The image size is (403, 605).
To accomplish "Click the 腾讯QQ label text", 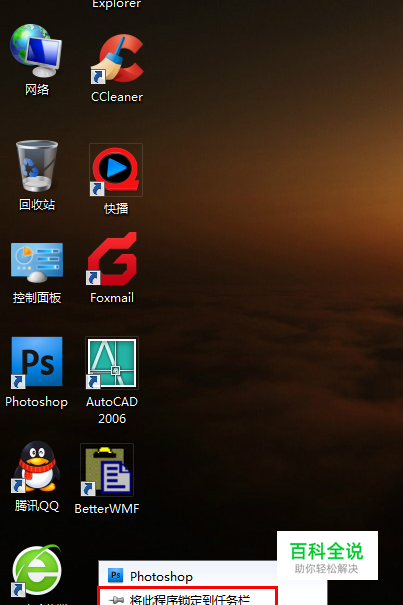I will click(x=37, y=505).
